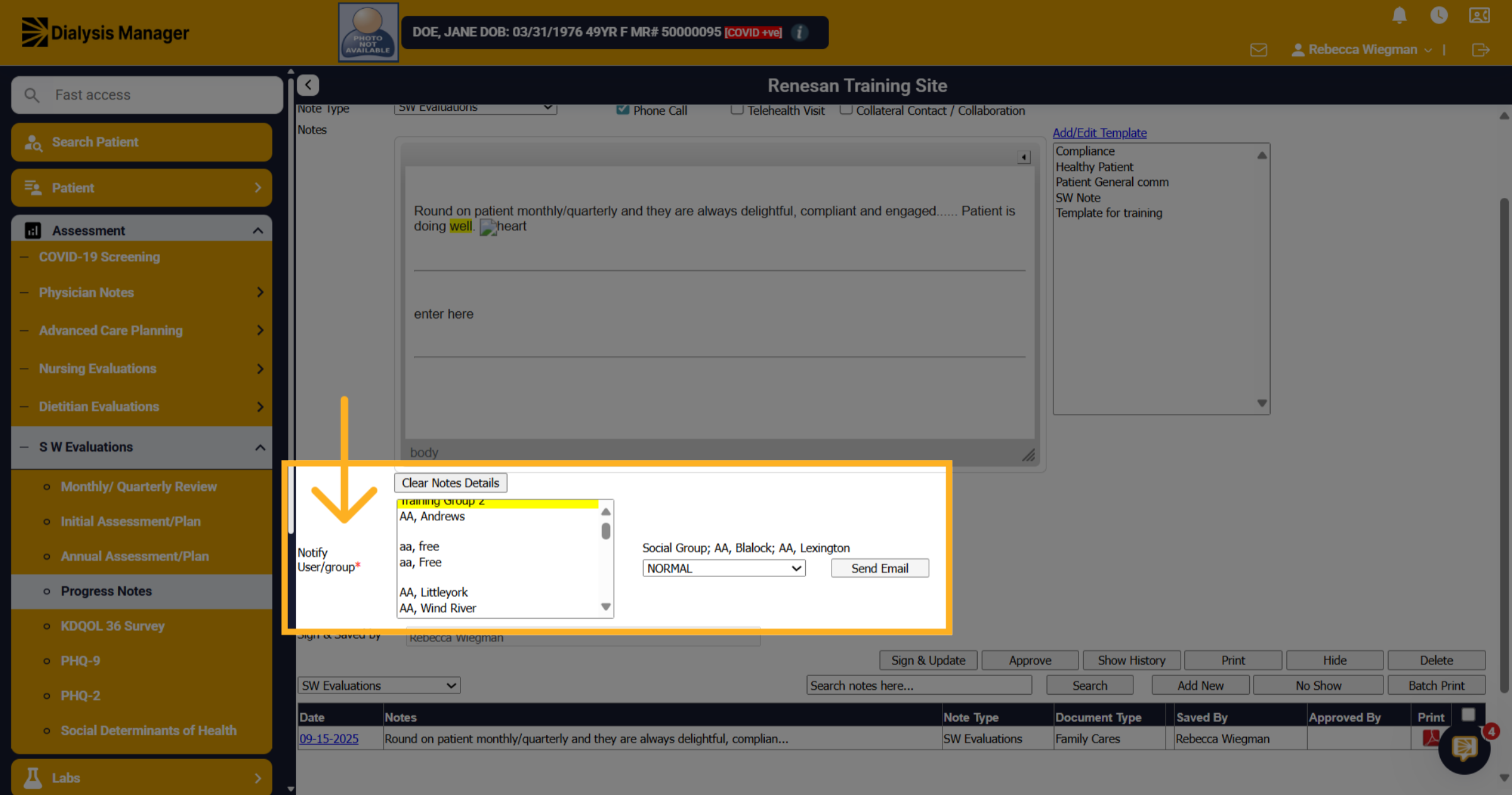Open the 09-15-2025 note date link
This screenshot has width=1512, height=795.
tap(329, 738)
